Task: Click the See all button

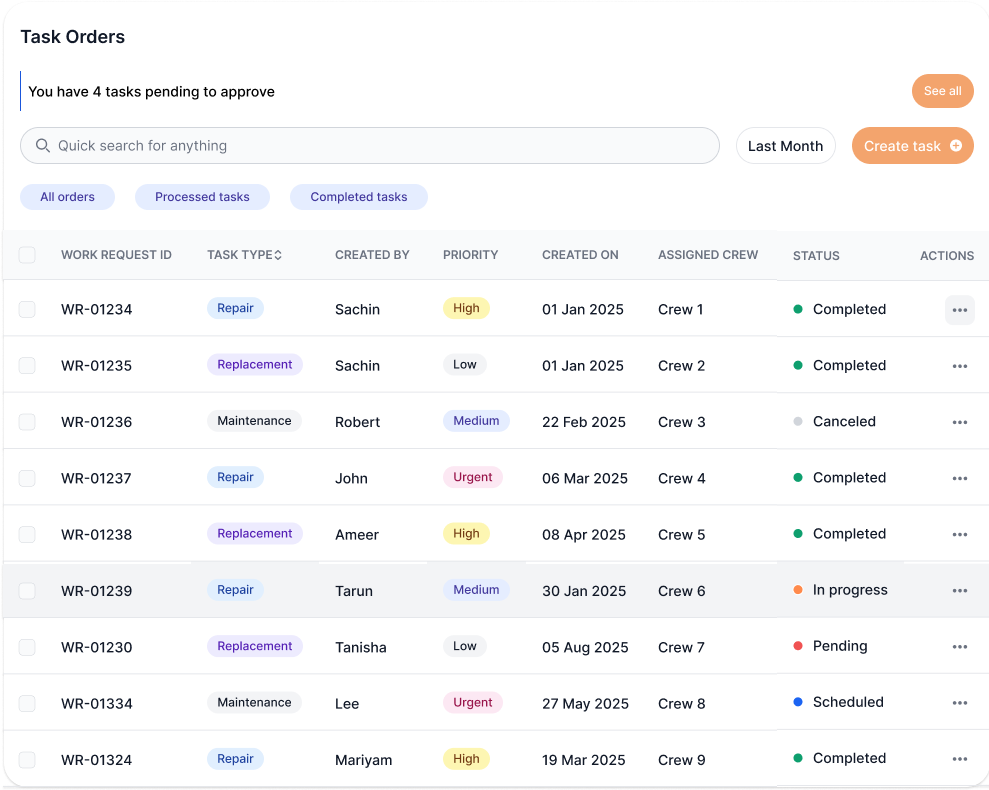Action: (943, 91)
